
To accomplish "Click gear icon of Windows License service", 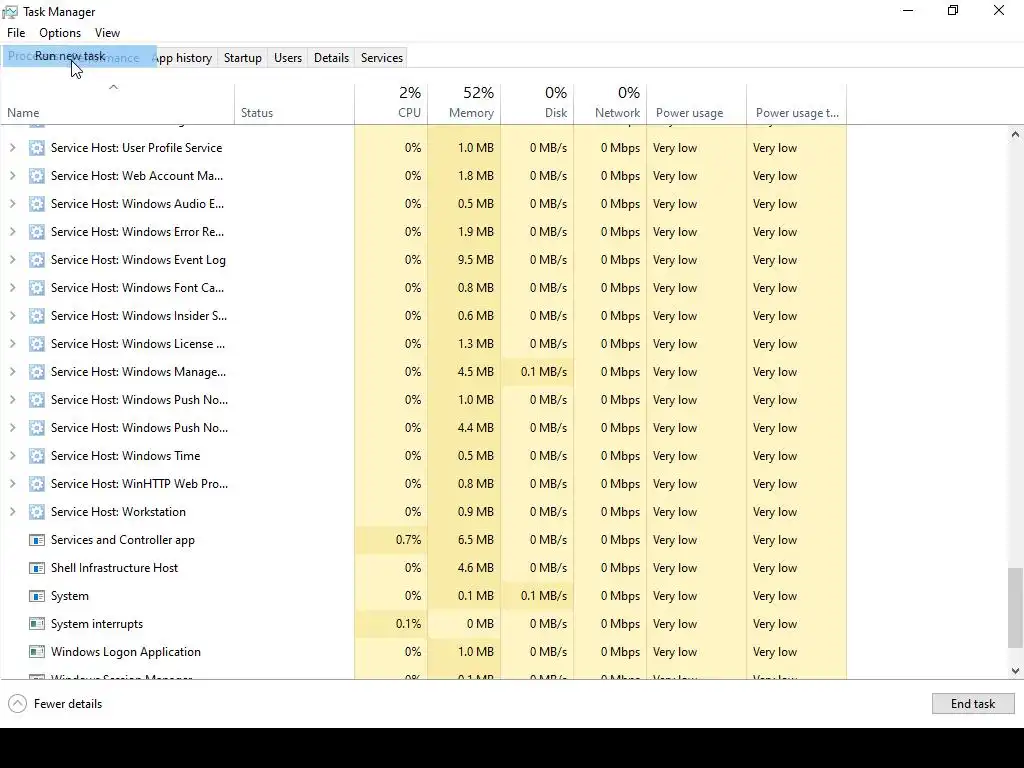I will click(x=37, y=344).
